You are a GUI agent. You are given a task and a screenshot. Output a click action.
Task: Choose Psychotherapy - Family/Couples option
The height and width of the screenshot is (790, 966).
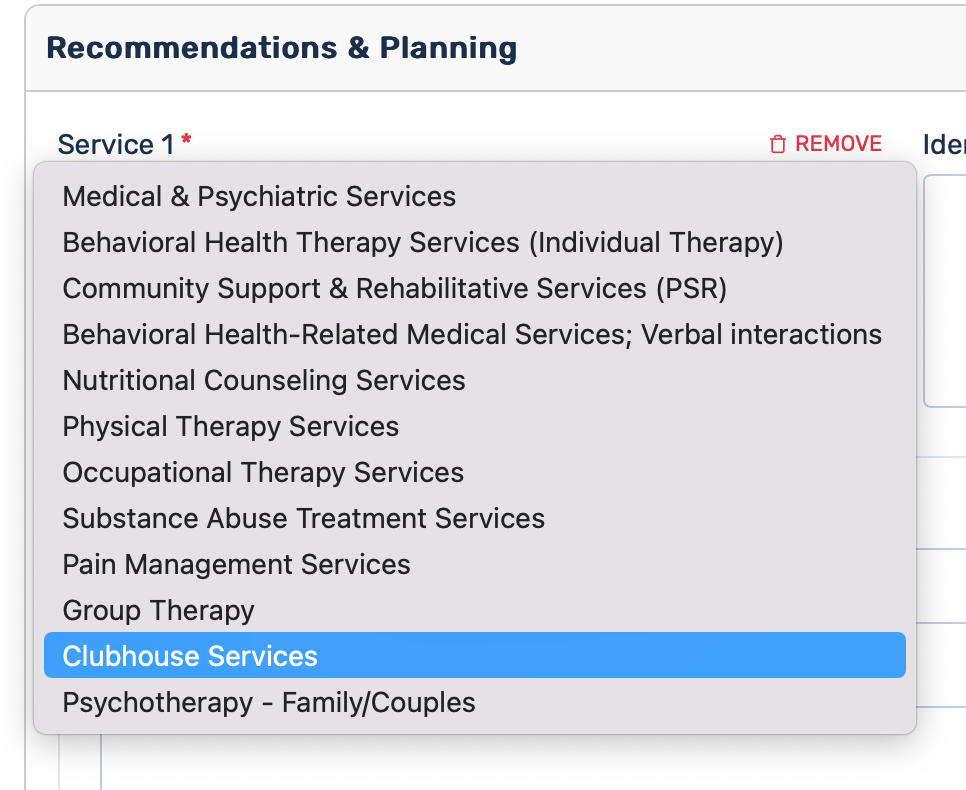click(x=269, y=703)
